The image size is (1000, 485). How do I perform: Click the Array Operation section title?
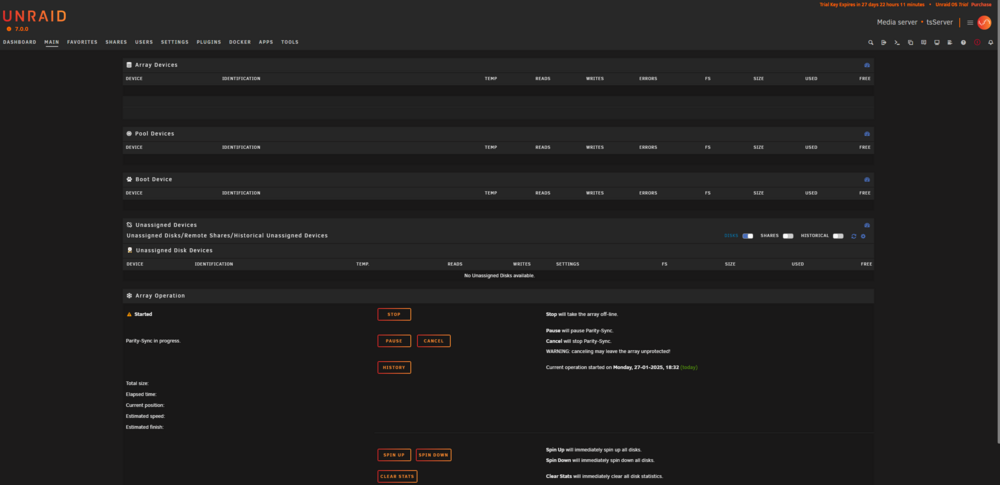point(160,296)
